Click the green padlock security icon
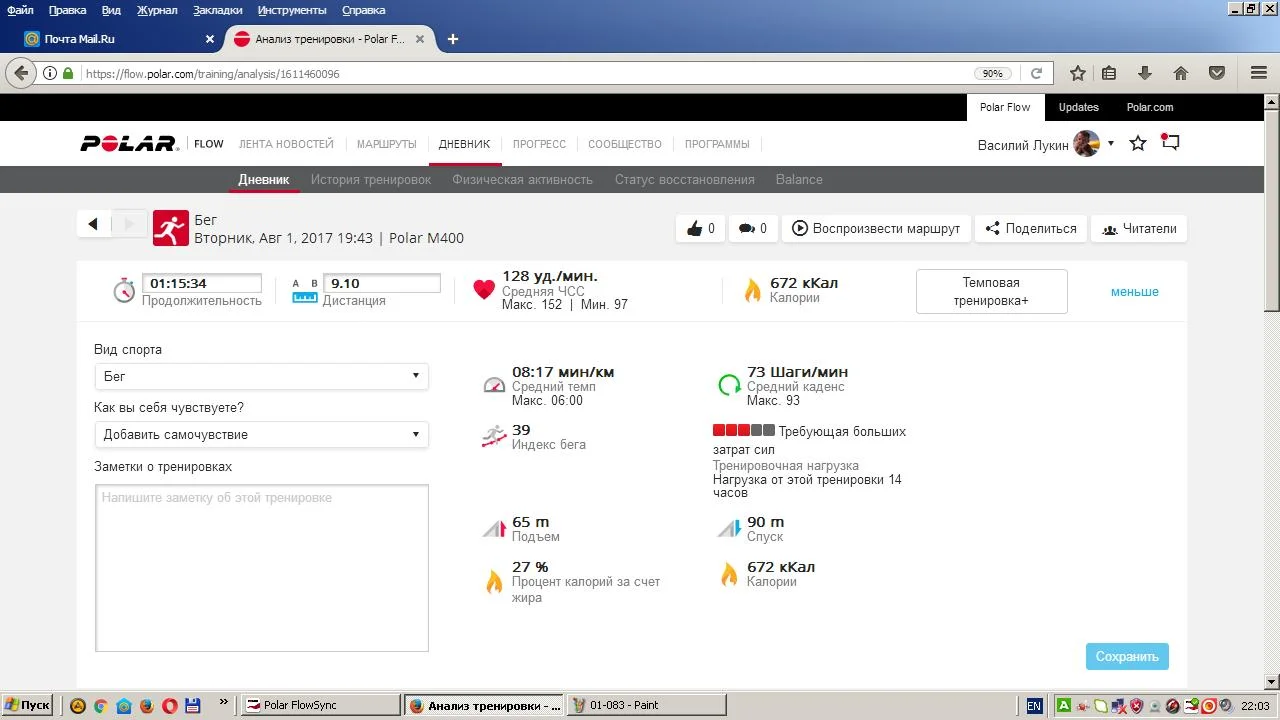Image resolution: width=1280 pixels, height=720 pixels. (x=68, y=73)
